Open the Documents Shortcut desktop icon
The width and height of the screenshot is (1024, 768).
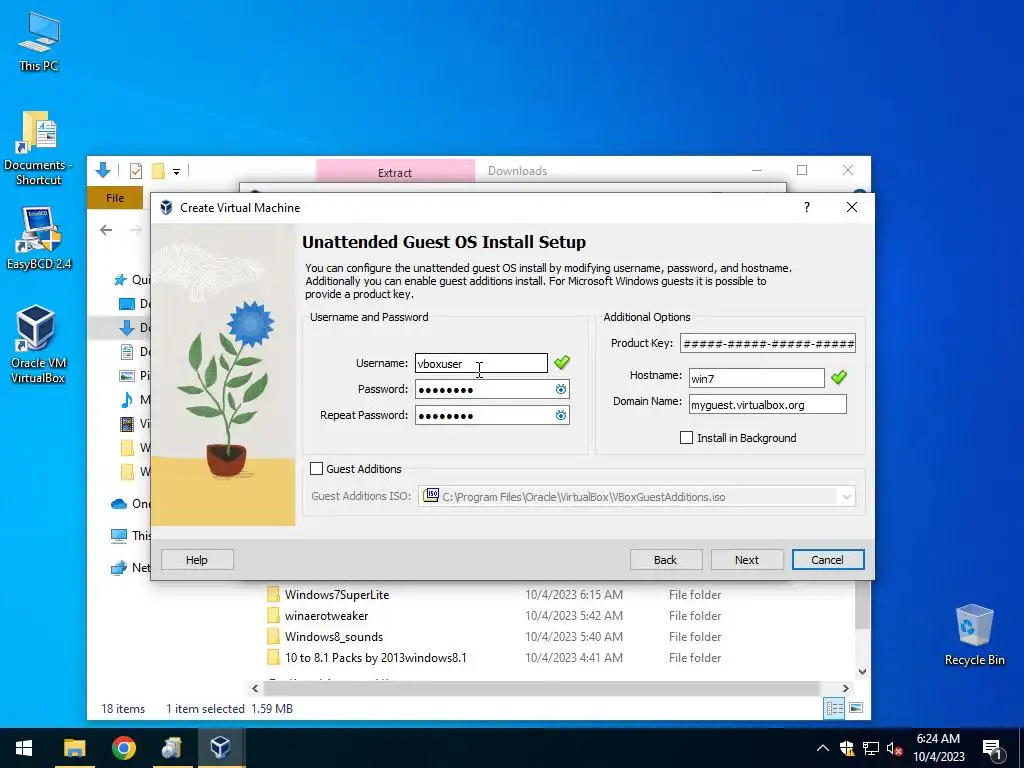[x=39, y=148]
